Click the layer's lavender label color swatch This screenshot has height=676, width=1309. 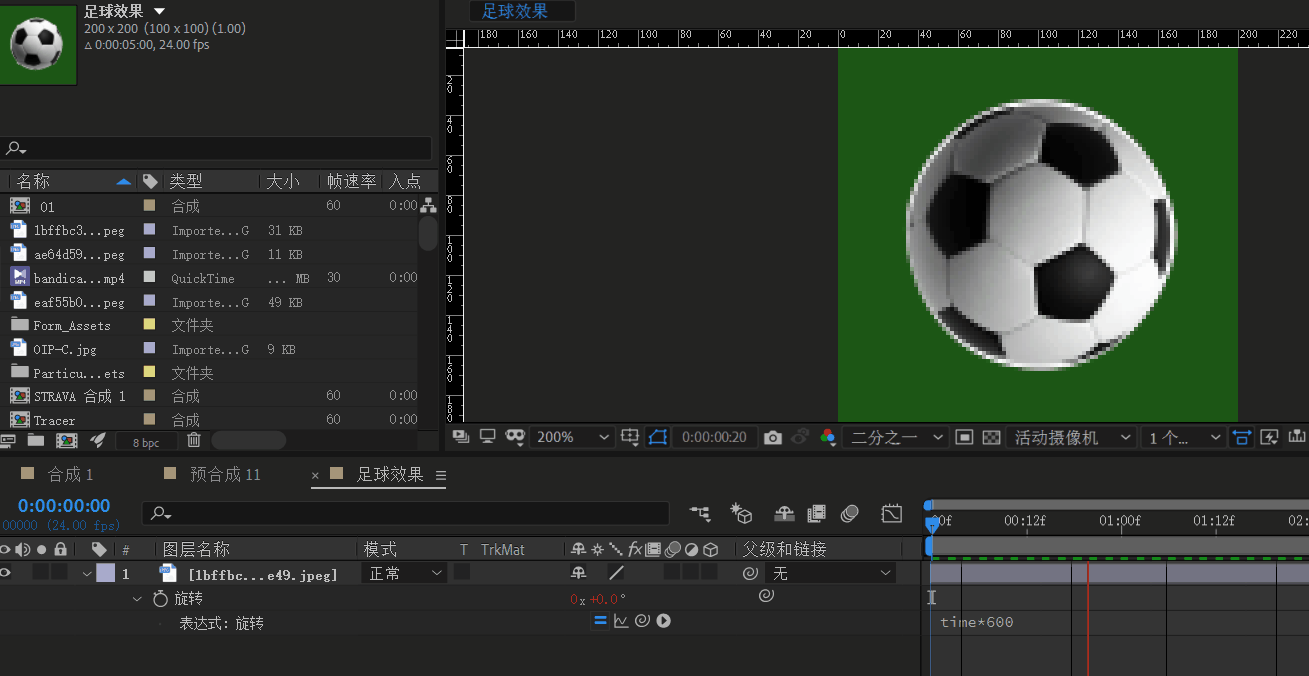tap(105, 573)
